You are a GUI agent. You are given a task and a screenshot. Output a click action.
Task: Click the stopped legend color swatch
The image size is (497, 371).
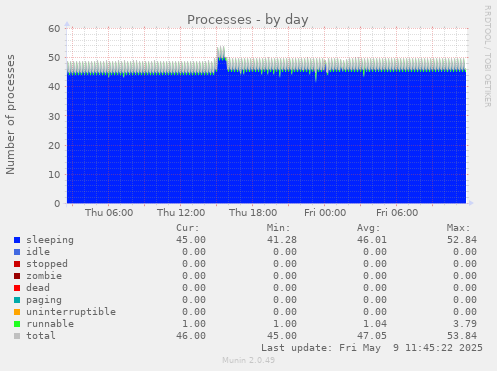[17, 264]
